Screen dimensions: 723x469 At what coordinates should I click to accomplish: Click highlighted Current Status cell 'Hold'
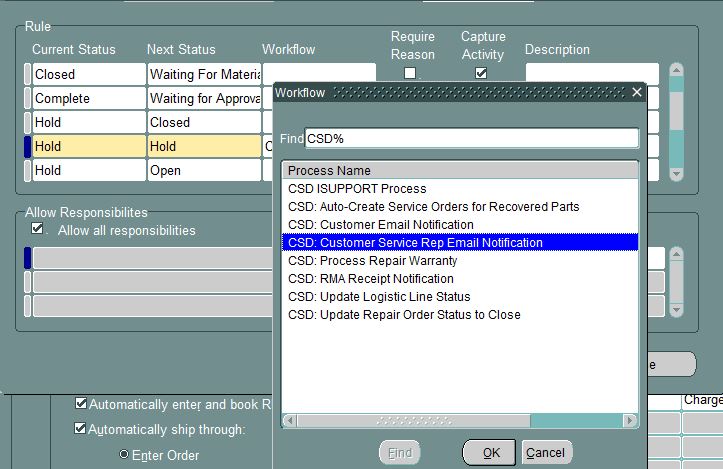[x=89, y=146]
